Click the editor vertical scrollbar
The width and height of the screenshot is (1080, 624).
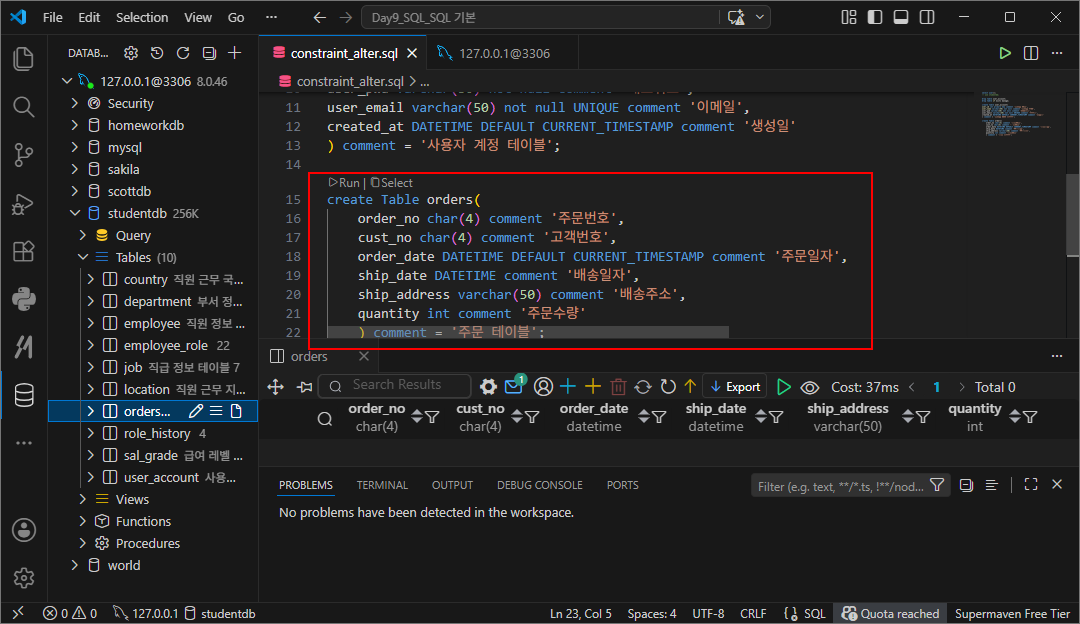coord(1072,214)
